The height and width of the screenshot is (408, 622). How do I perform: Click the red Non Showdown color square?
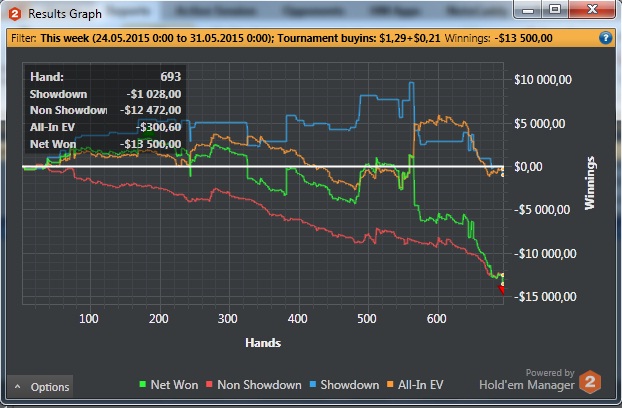point(209,384)
